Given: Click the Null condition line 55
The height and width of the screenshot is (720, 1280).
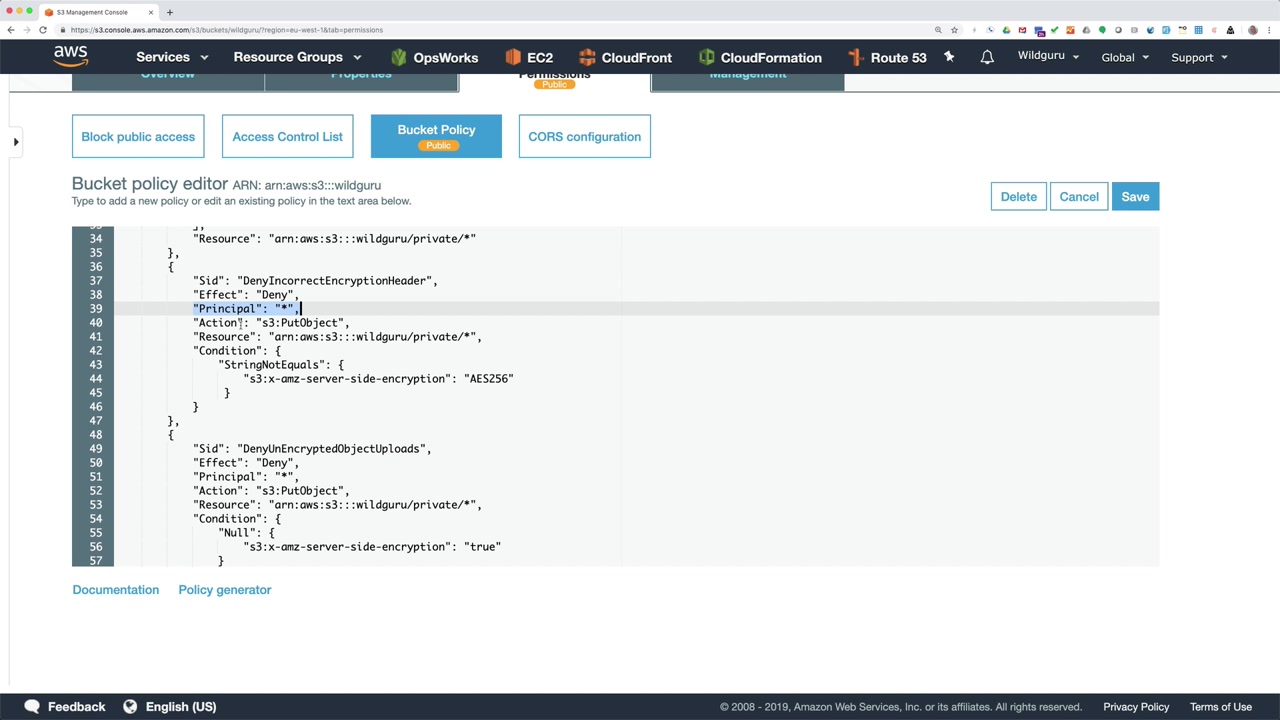Looking at the screenshot, I should click(246, 533).
